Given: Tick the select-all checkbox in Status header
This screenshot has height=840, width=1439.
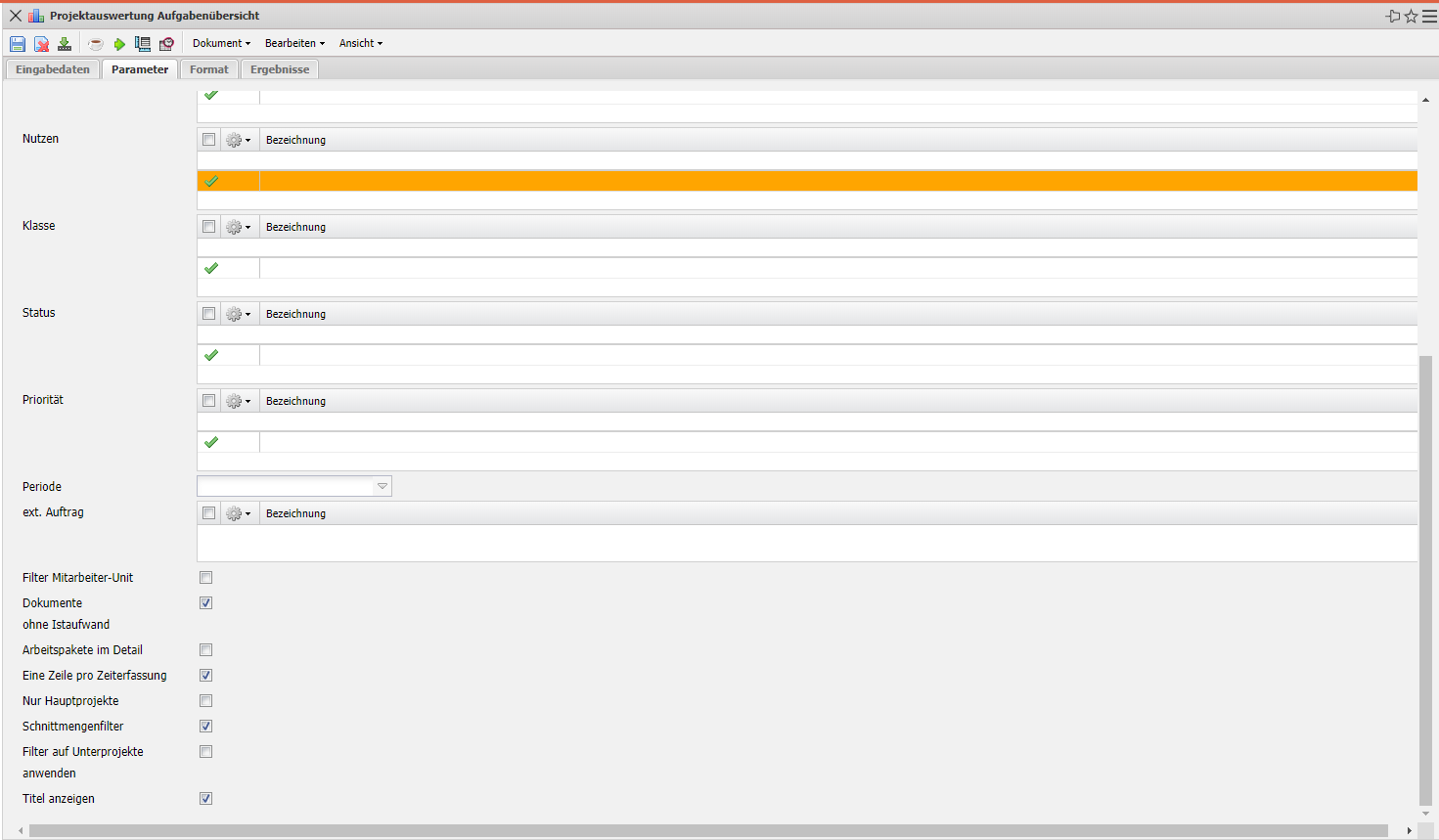Looking at the screenshot, I should point(208,314).
